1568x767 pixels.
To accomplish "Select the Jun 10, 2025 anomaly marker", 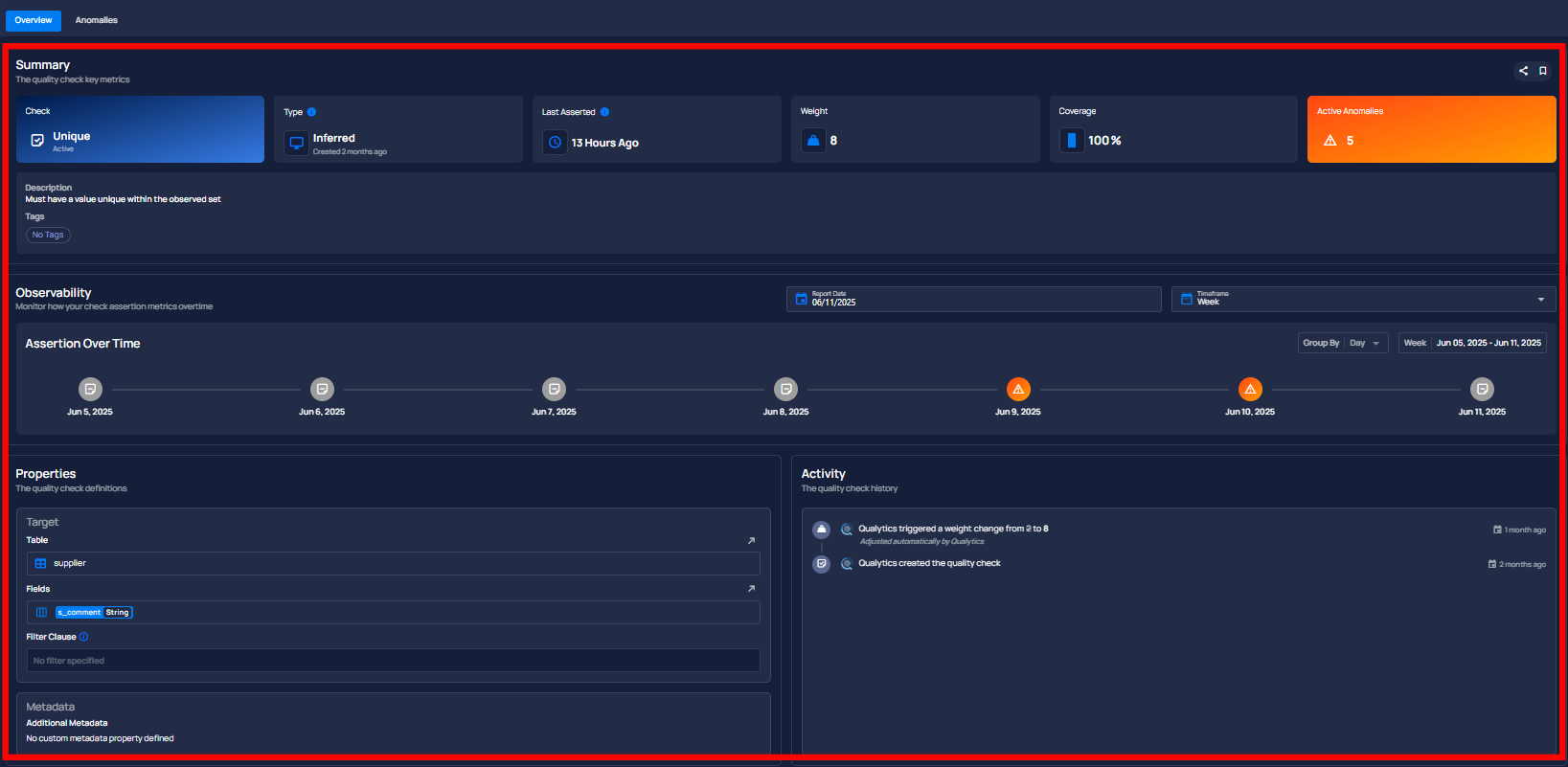I will coord(1250,389).
